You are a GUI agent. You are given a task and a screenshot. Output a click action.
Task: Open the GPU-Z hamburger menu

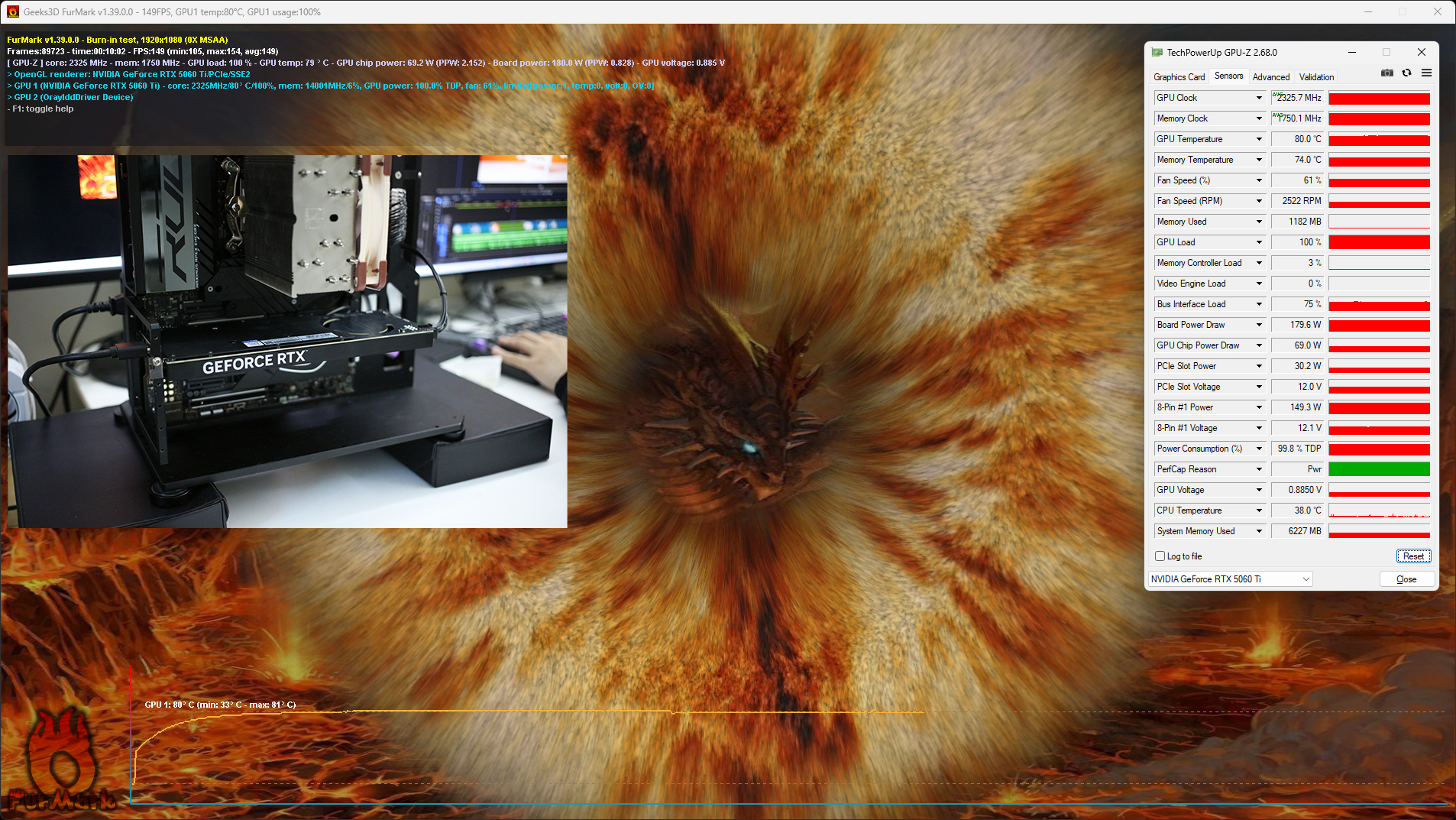click(x=1426, y=73)
